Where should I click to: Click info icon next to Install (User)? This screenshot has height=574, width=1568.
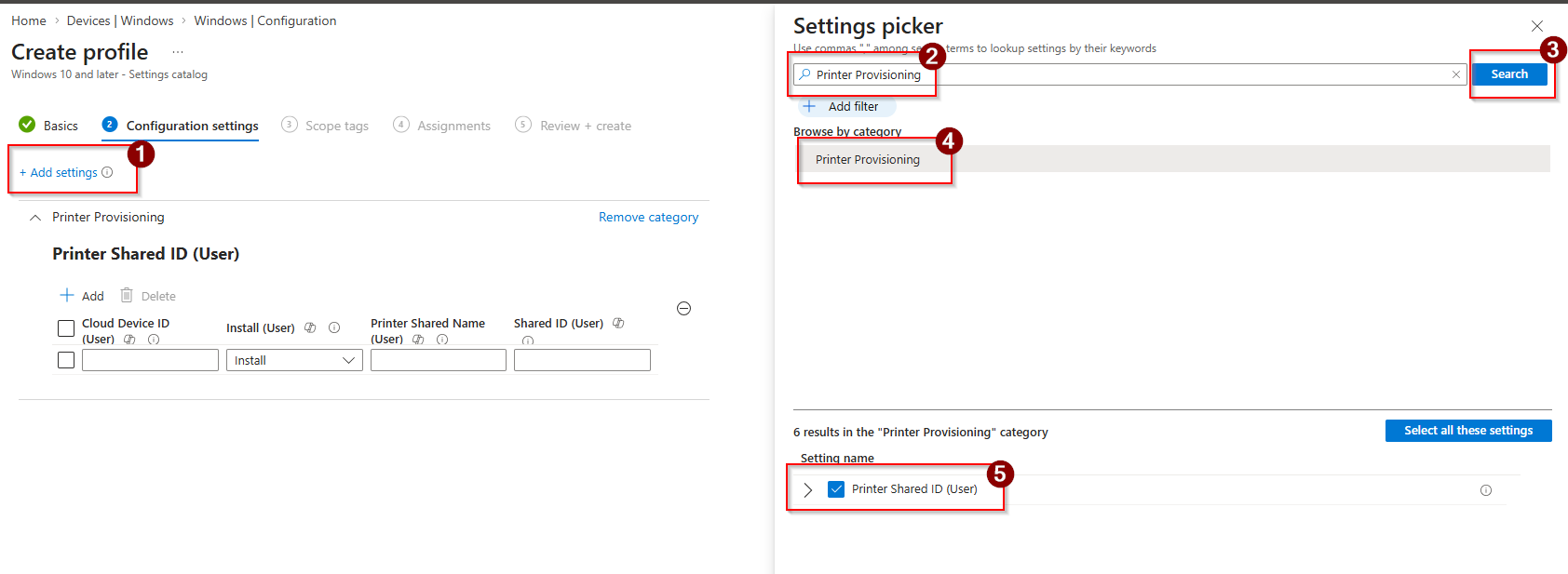tap(334, 327)
